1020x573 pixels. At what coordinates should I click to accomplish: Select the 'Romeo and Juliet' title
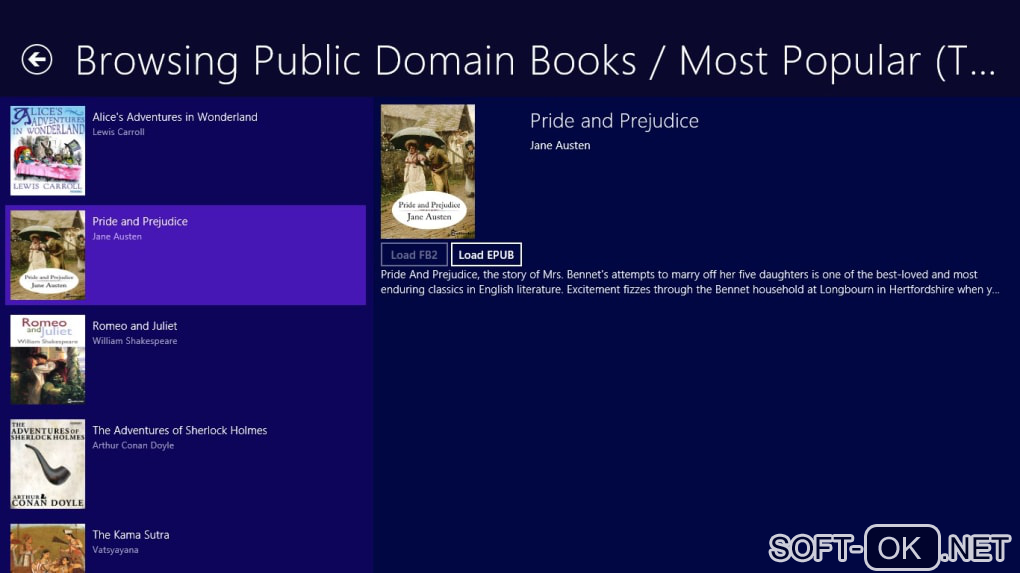pyautogui.click(x=135, y=326)
